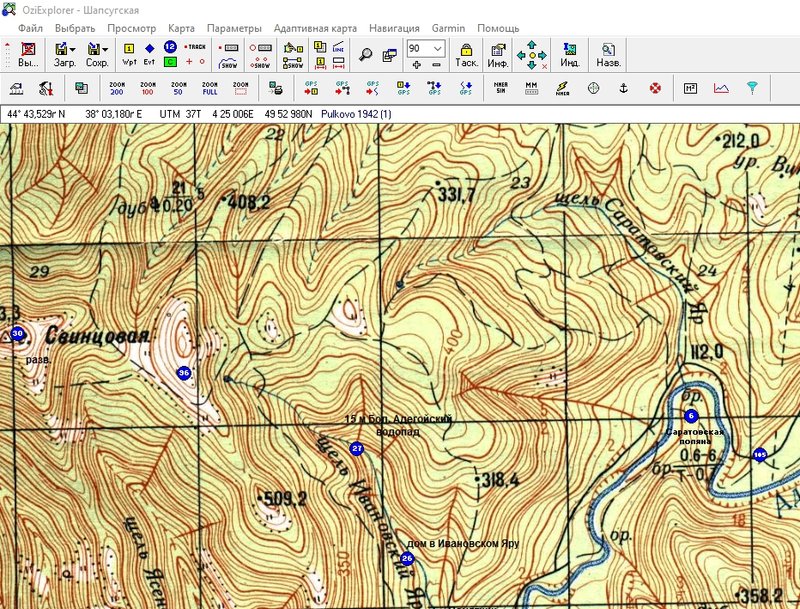Click the print map icon

pos(276,88)
